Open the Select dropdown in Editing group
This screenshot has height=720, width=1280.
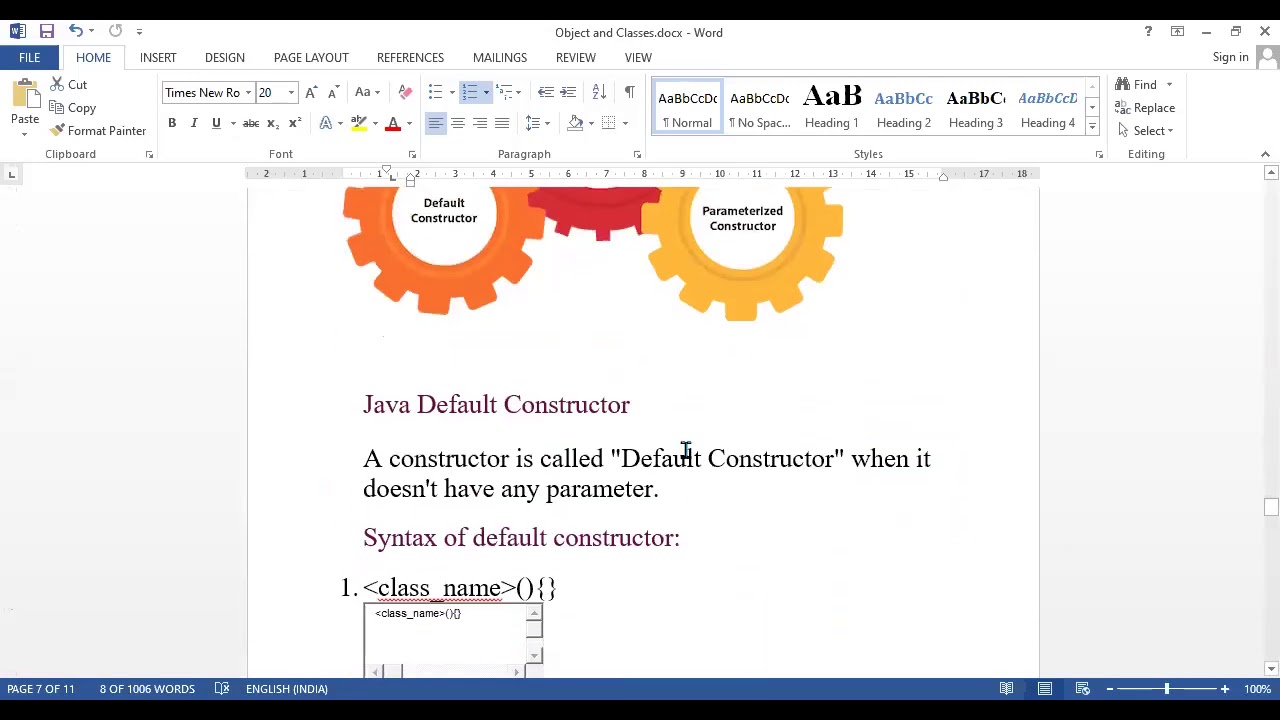pos(1146,131)
